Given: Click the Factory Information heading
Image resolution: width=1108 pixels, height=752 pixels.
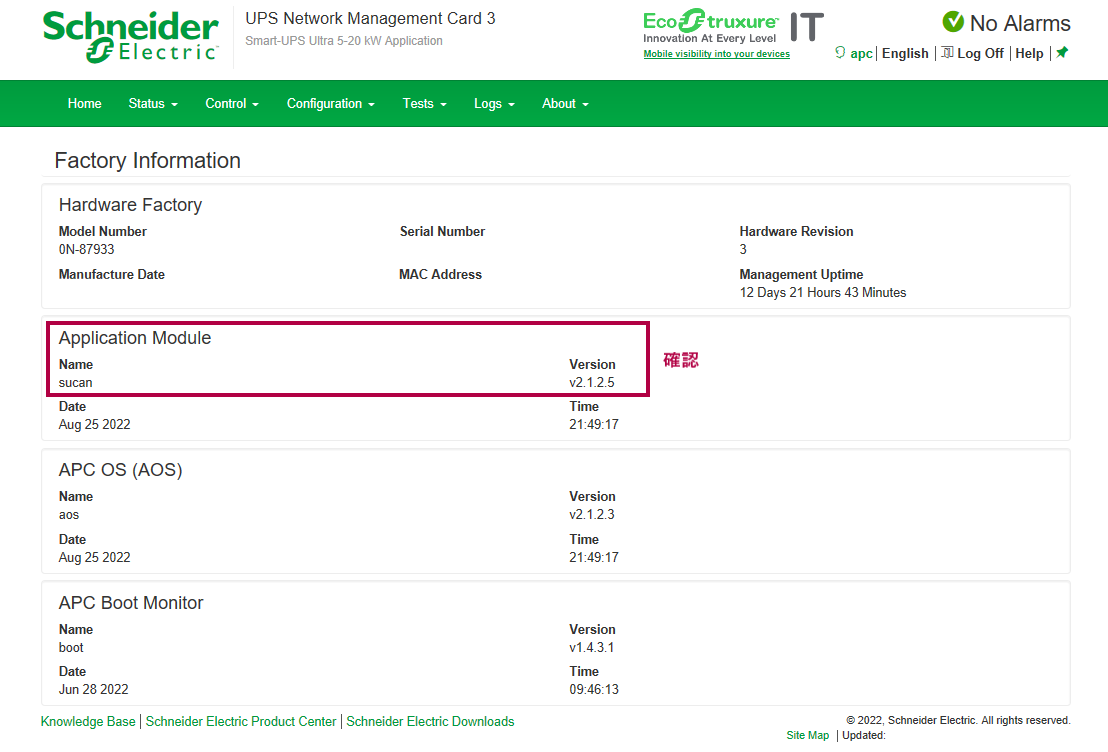Looking at the screenshot, I should (x=148, y=160).
